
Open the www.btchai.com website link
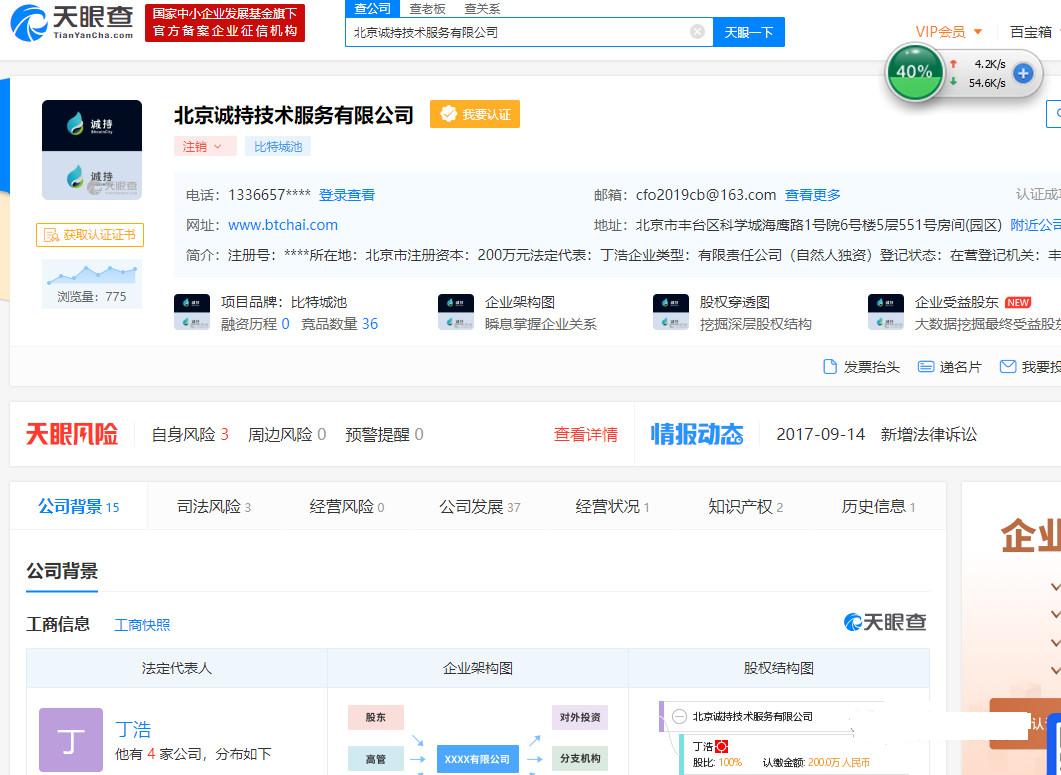[283, 225]
